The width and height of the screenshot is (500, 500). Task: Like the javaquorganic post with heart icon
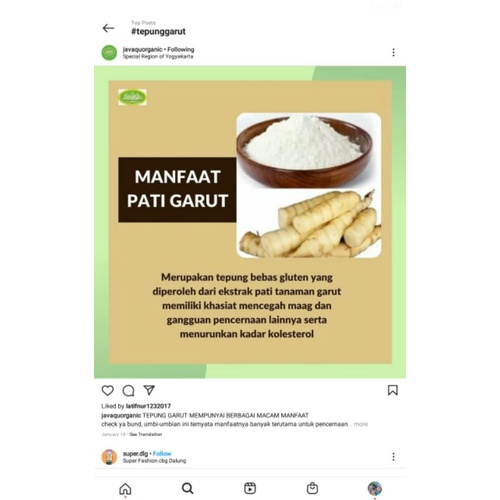[108, 390]
